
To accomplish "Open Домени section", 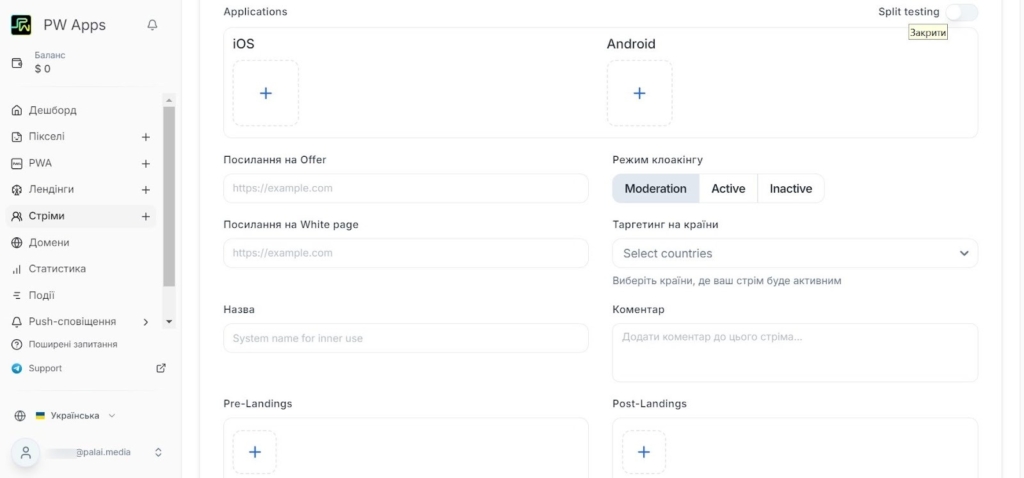I will [x=49, y=242].
